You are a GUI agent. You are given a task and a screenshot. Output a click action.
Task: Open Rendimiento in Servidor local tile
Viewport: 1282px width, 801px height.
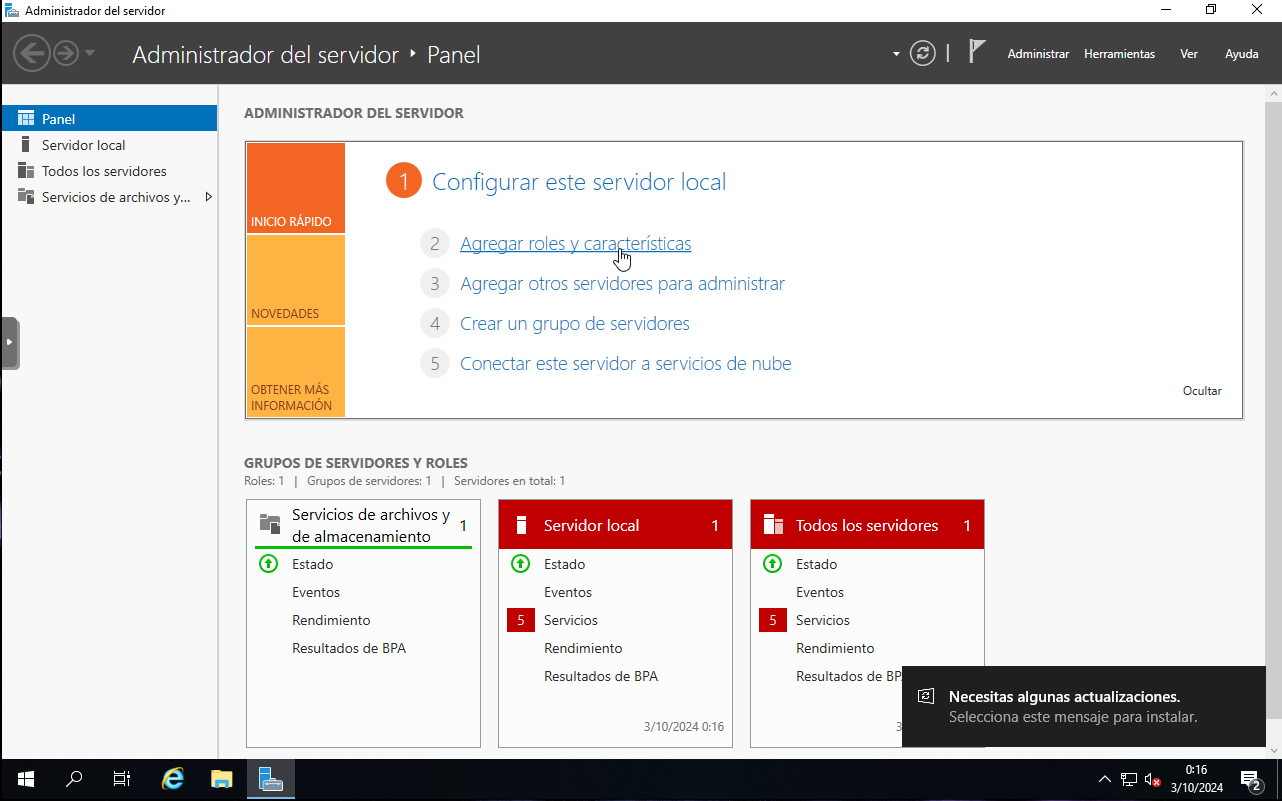pyautogui.click(x=583, y=648)
